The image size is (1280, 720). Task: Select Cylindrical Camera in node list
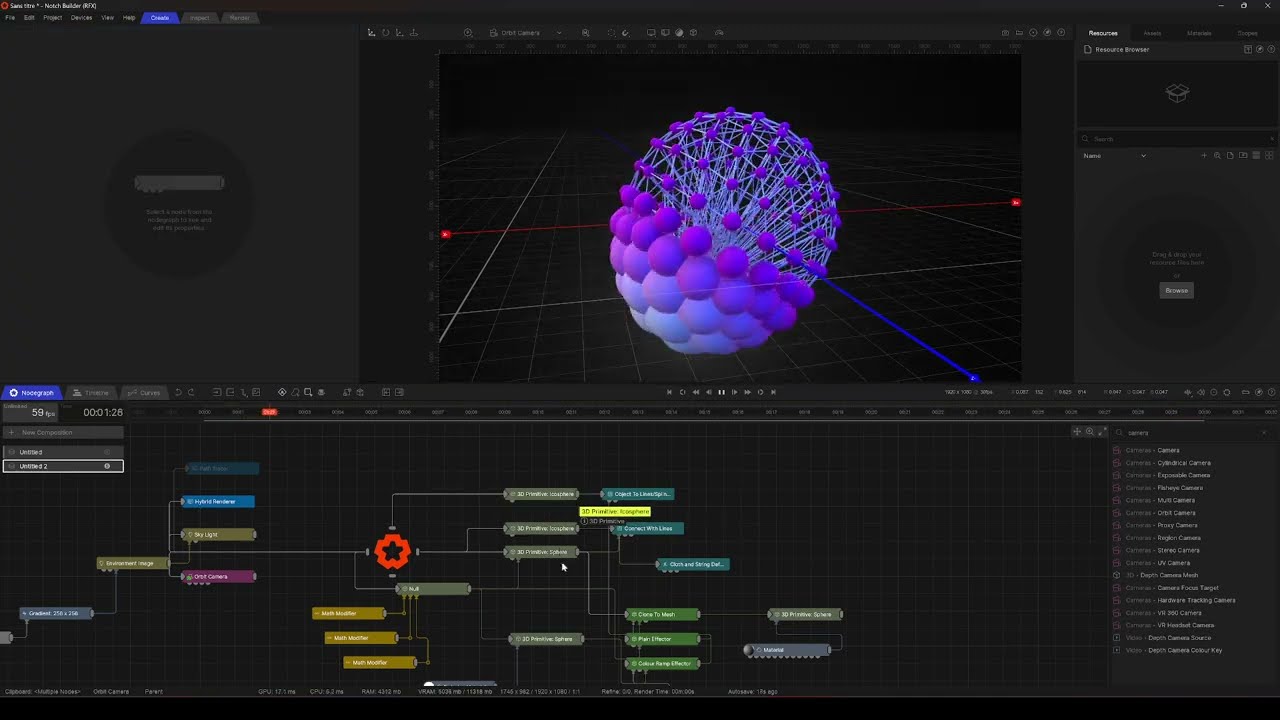coord(1168,463)
